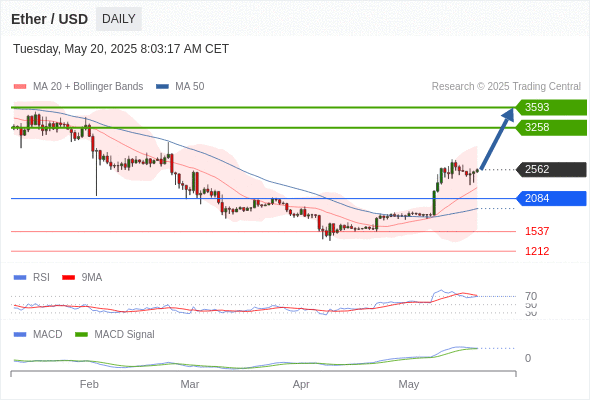Click the MA 50 blue legend swatch
Viewport: 590px width, 400px height.
162,87
